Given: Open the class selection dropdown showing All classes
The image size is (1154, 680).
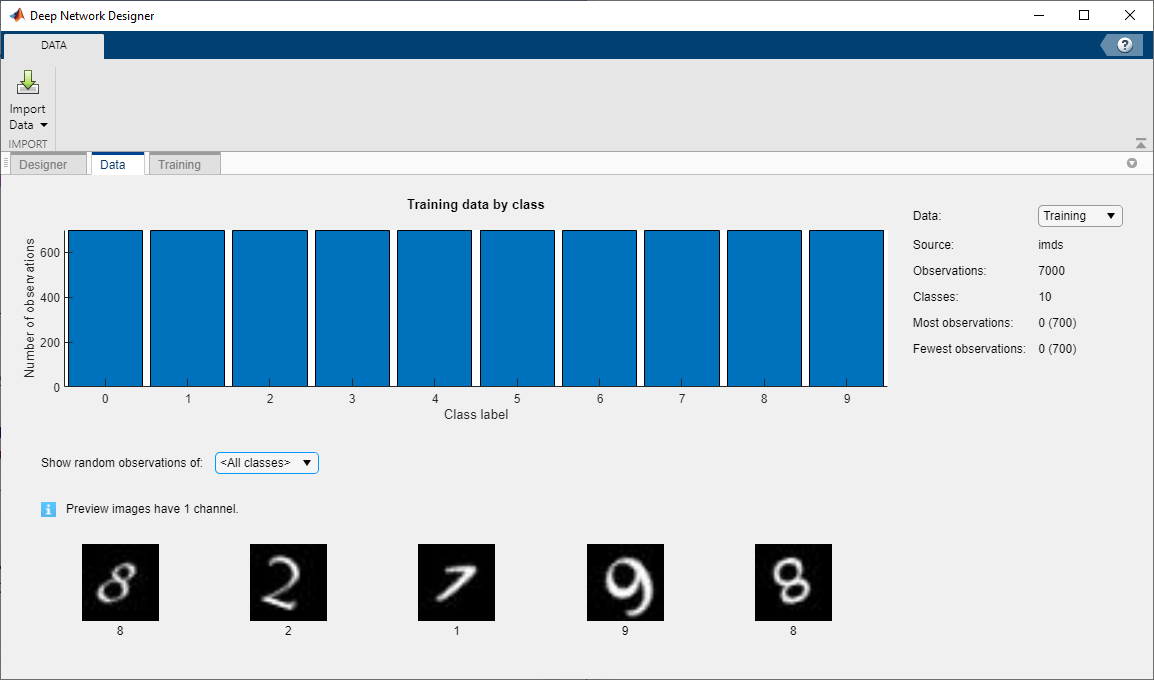Looking at the screenshot, I should [x=266, y=462].
